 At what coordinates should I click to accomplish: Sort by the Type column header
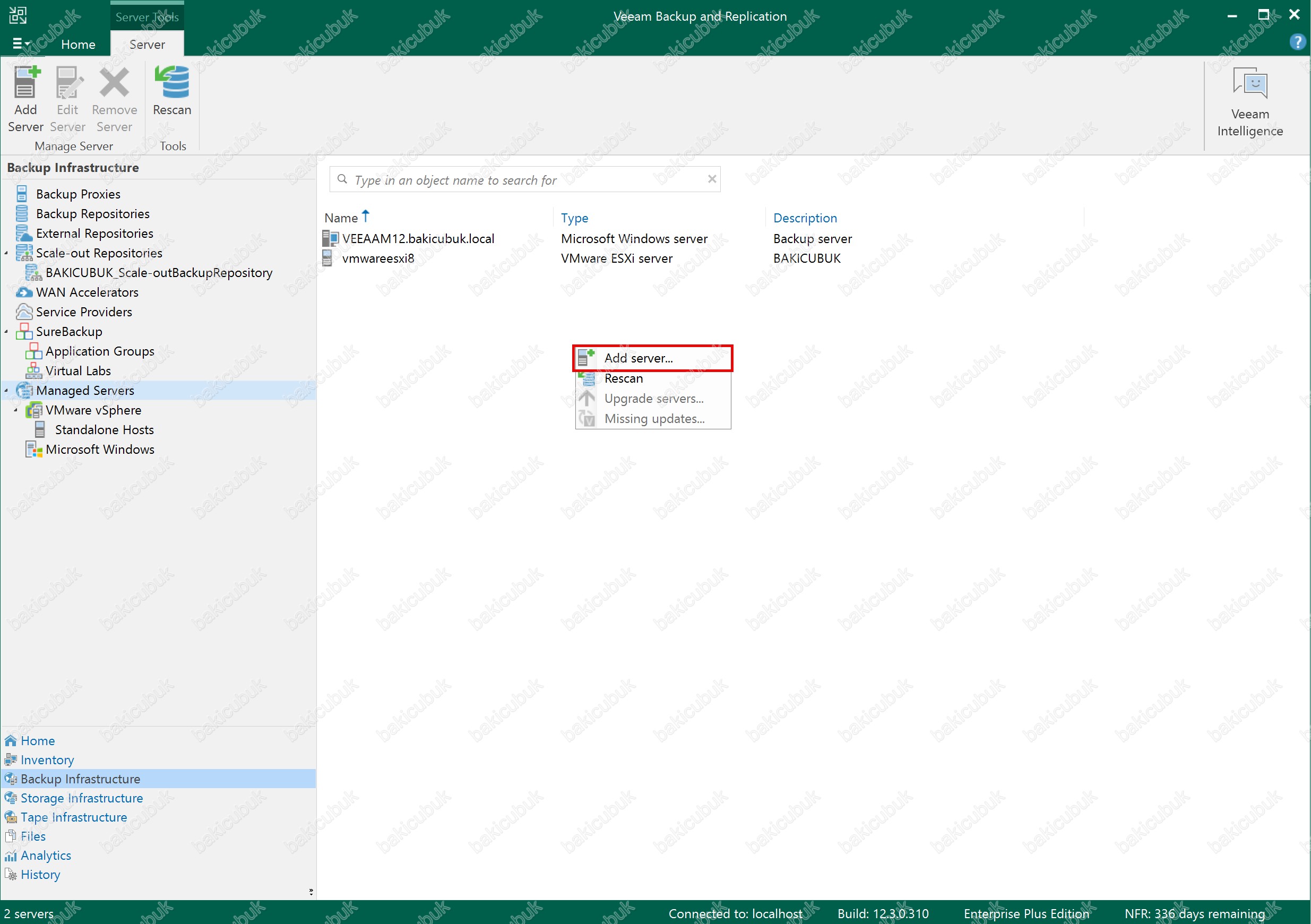point(574,218)
